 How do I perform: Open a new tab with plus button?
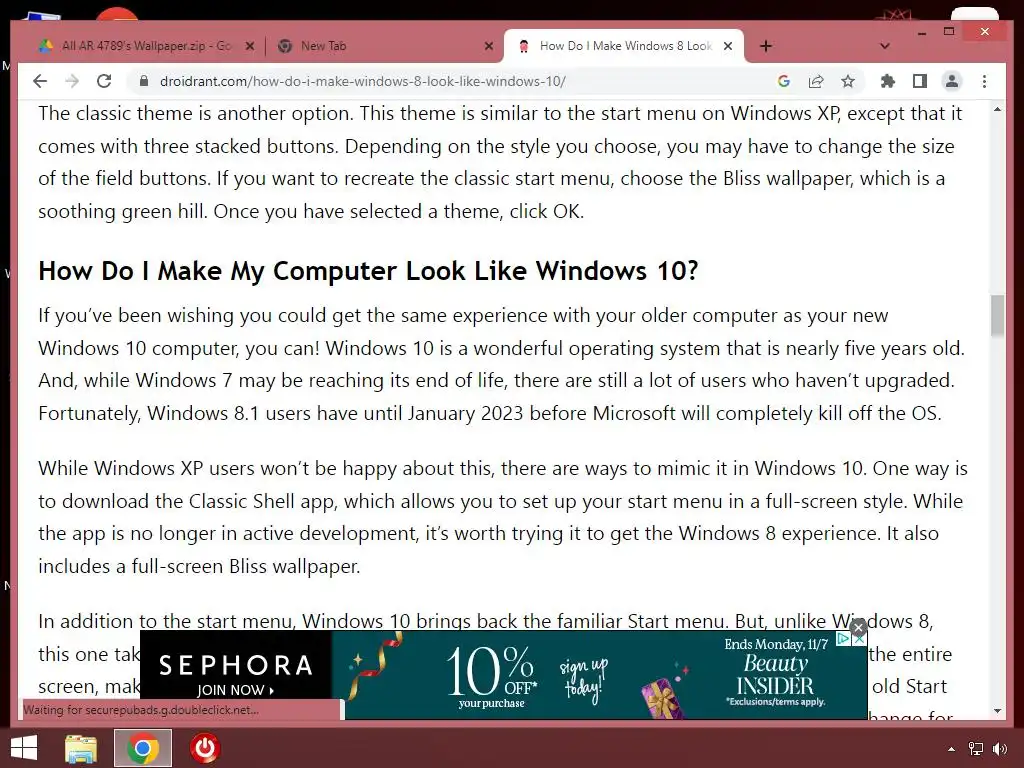tap(766, 46)
